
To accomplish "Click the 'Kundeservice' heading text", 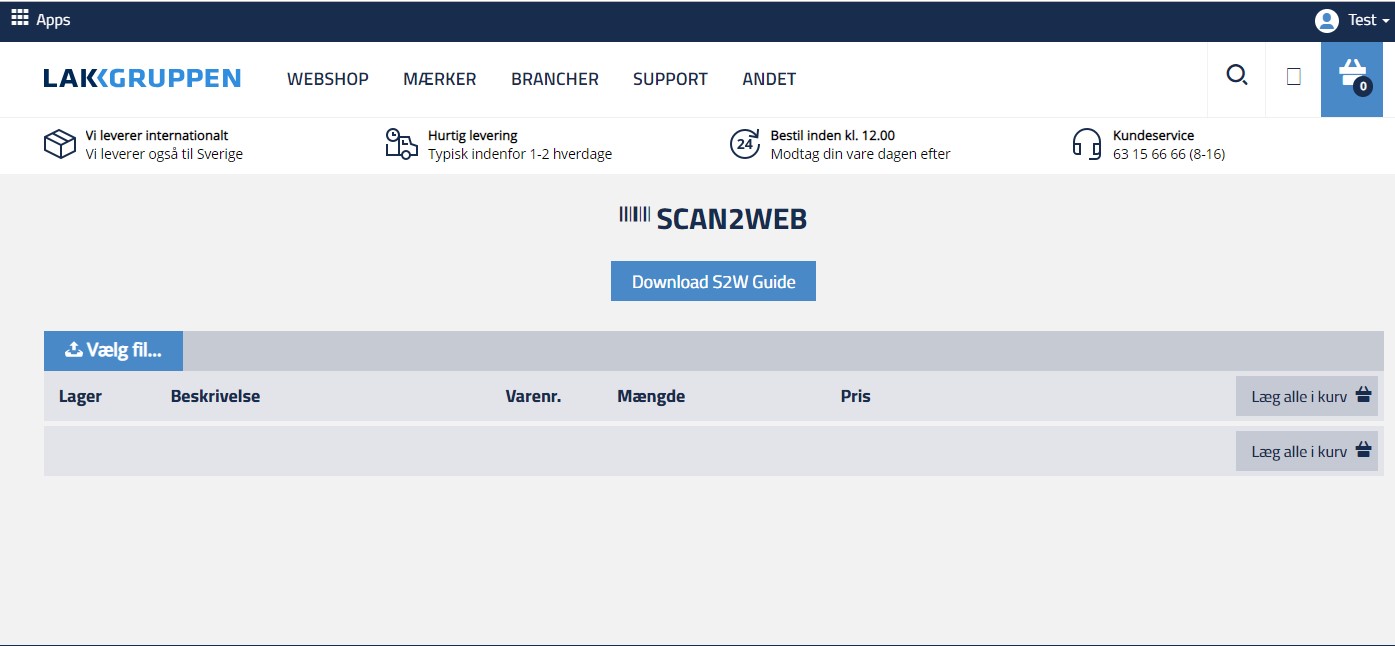I will point(1154,135).
